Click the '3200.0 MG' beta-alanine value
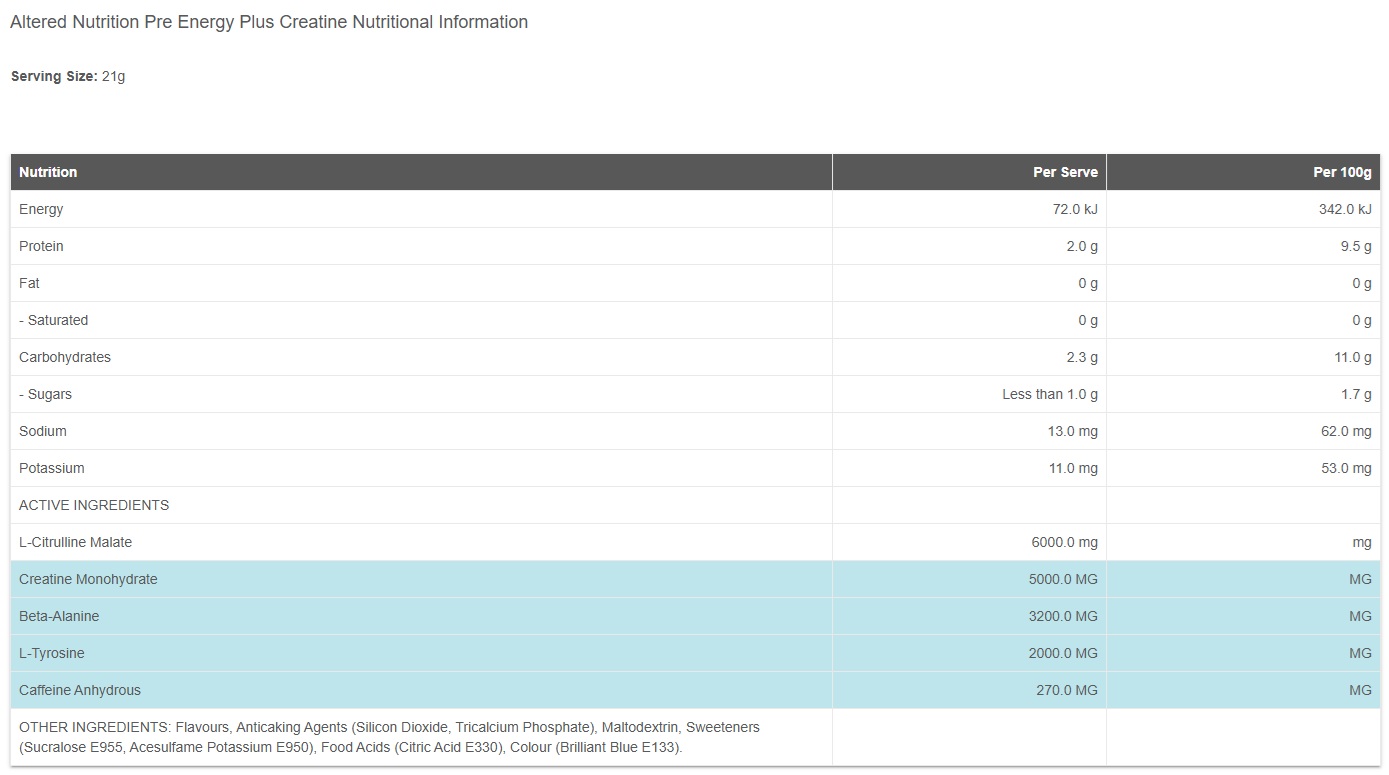This screenshot has height=775, width=1389. [1063, 616]
